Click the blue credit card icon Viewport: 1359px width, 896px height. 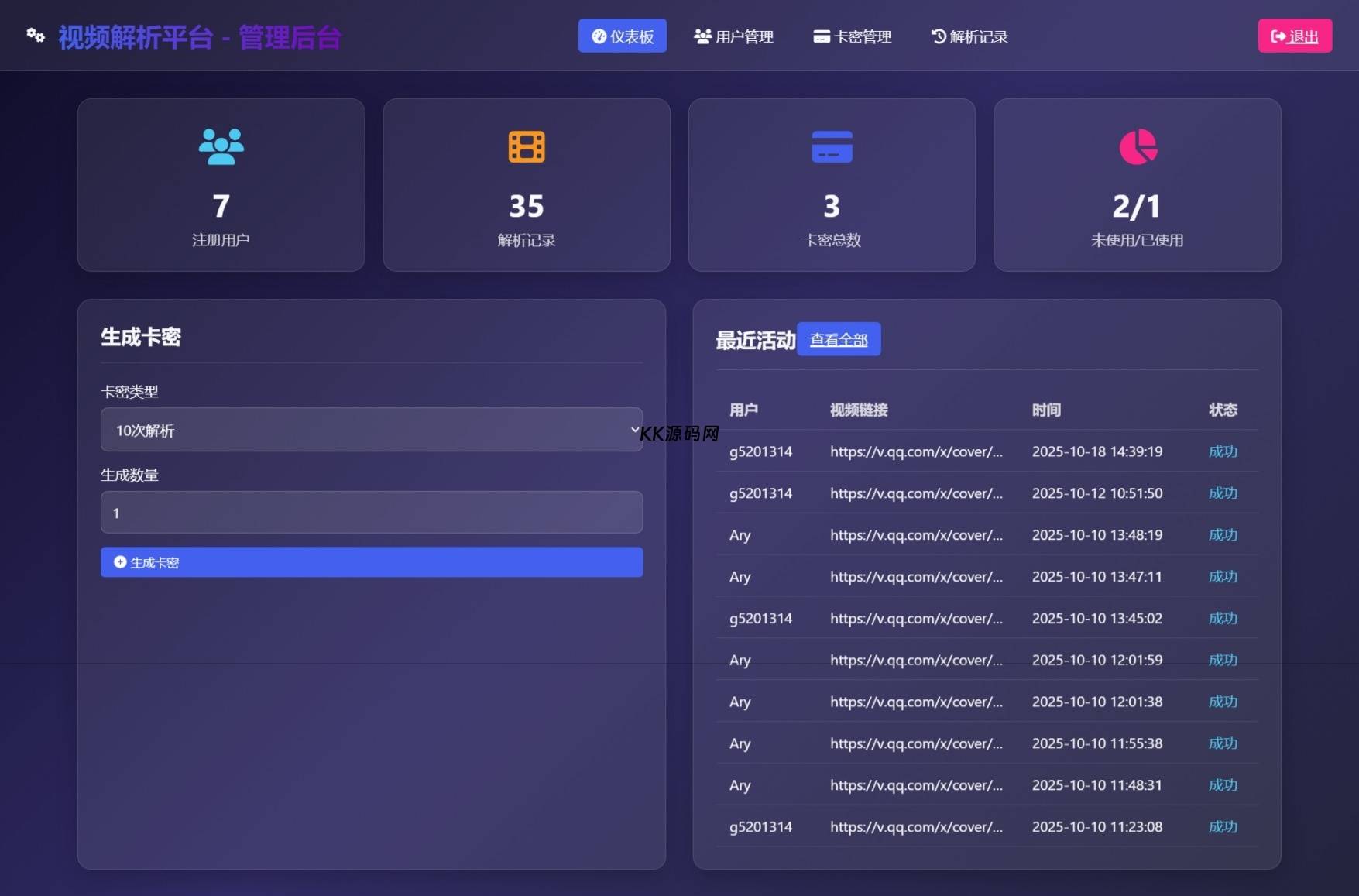[832, 146]
